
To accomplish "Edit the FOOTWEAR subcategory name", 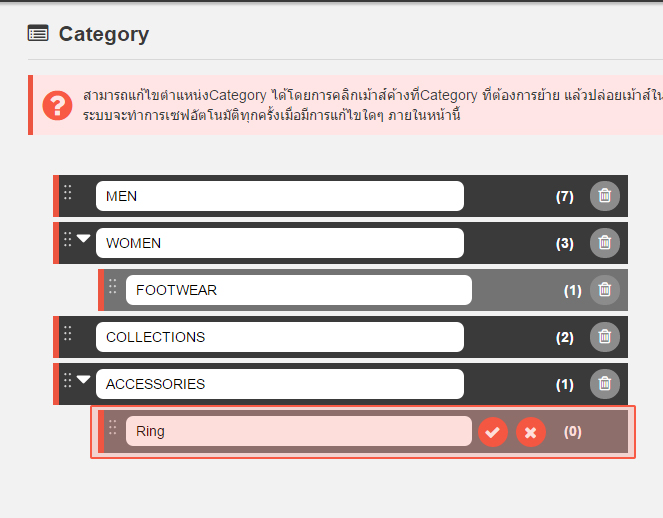I will tap(298, 290).
